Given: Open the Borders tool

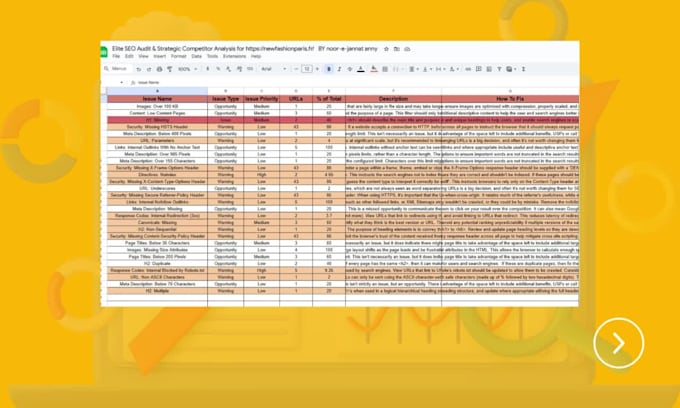Looking at the screenshot, I should tap(385, 69).
